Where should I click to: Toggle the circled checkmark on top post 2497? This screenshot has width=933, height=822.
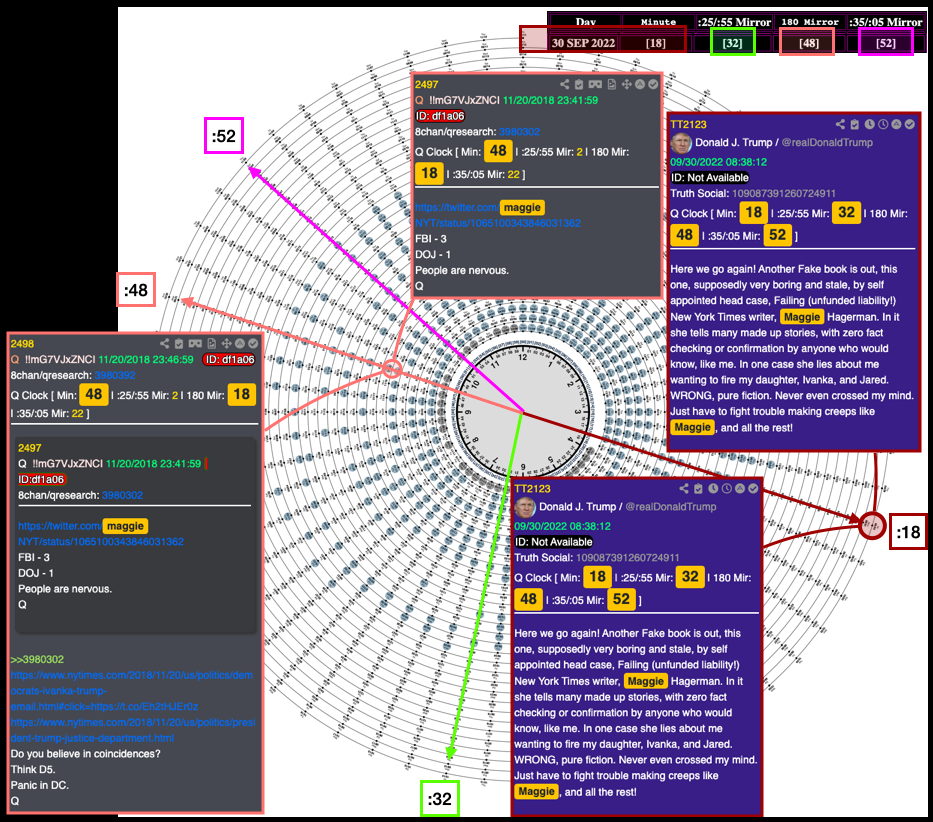pyautogui.click(x=653, y=85)
